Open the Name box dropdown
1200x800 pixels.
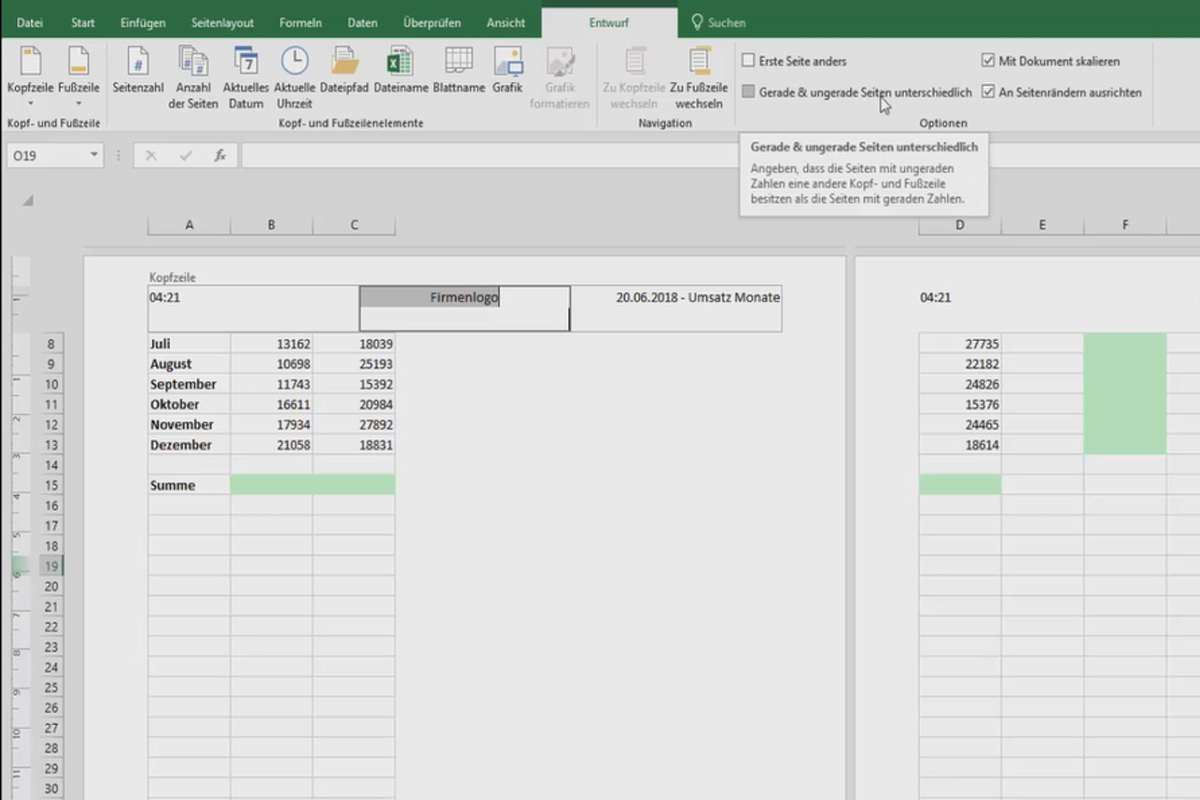coord(94,155)
